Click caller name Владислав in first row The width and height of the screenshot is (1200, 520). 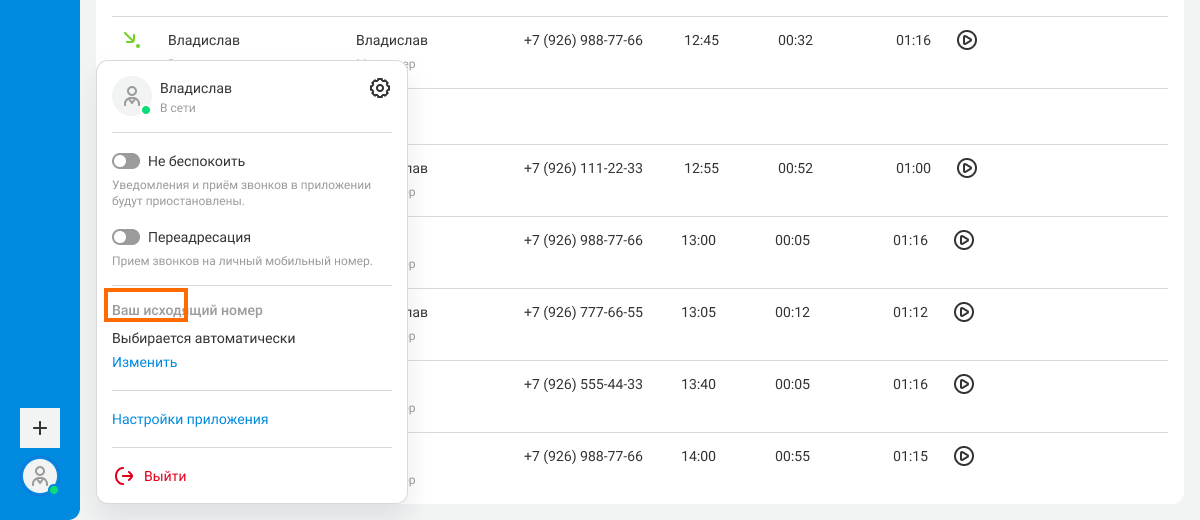[204, 40]
